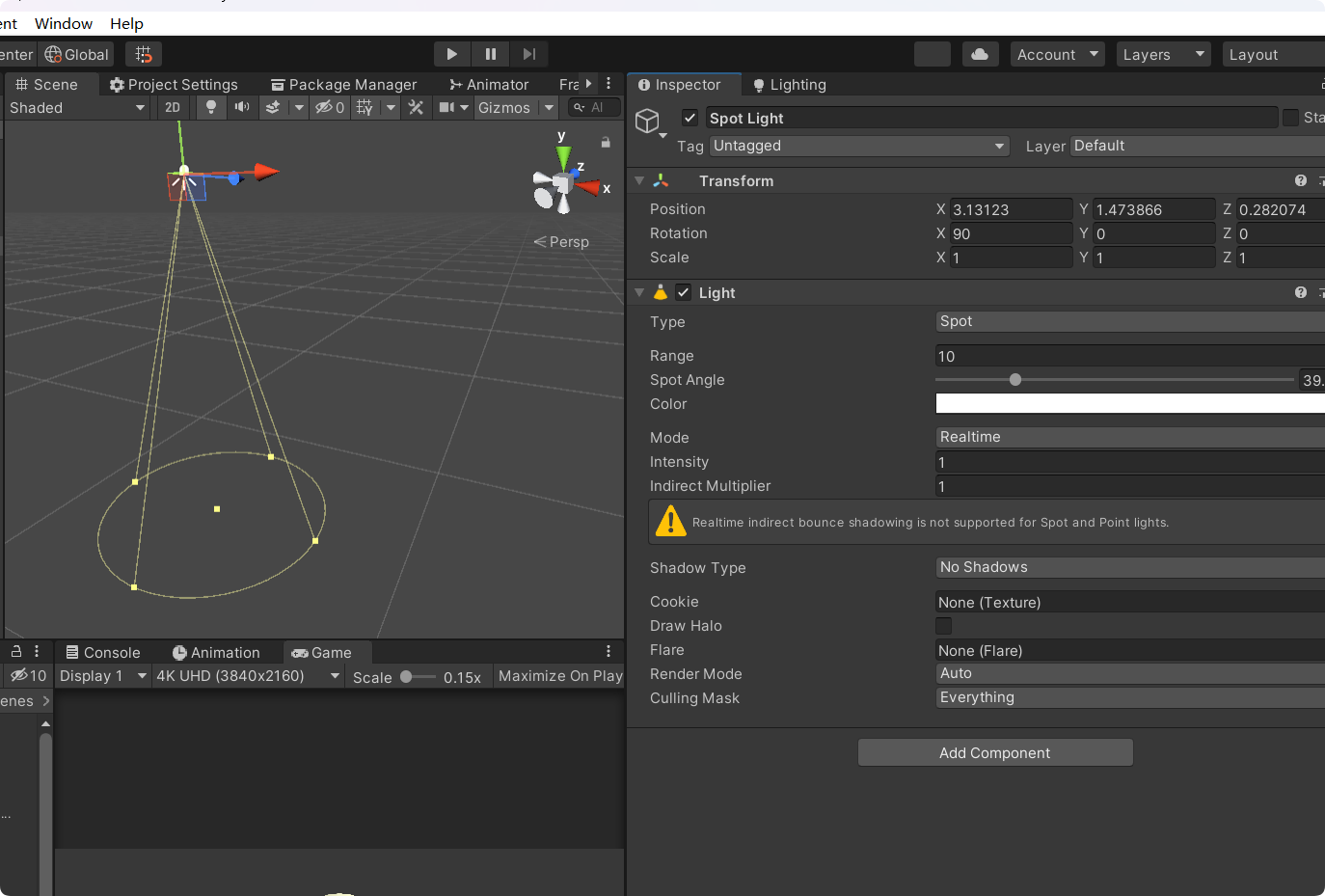Image resolution: width=1325 pixels, height=896 pixels.
Task: Toggle the Draw Halo checkbox
Action: (x=944, y=626)
